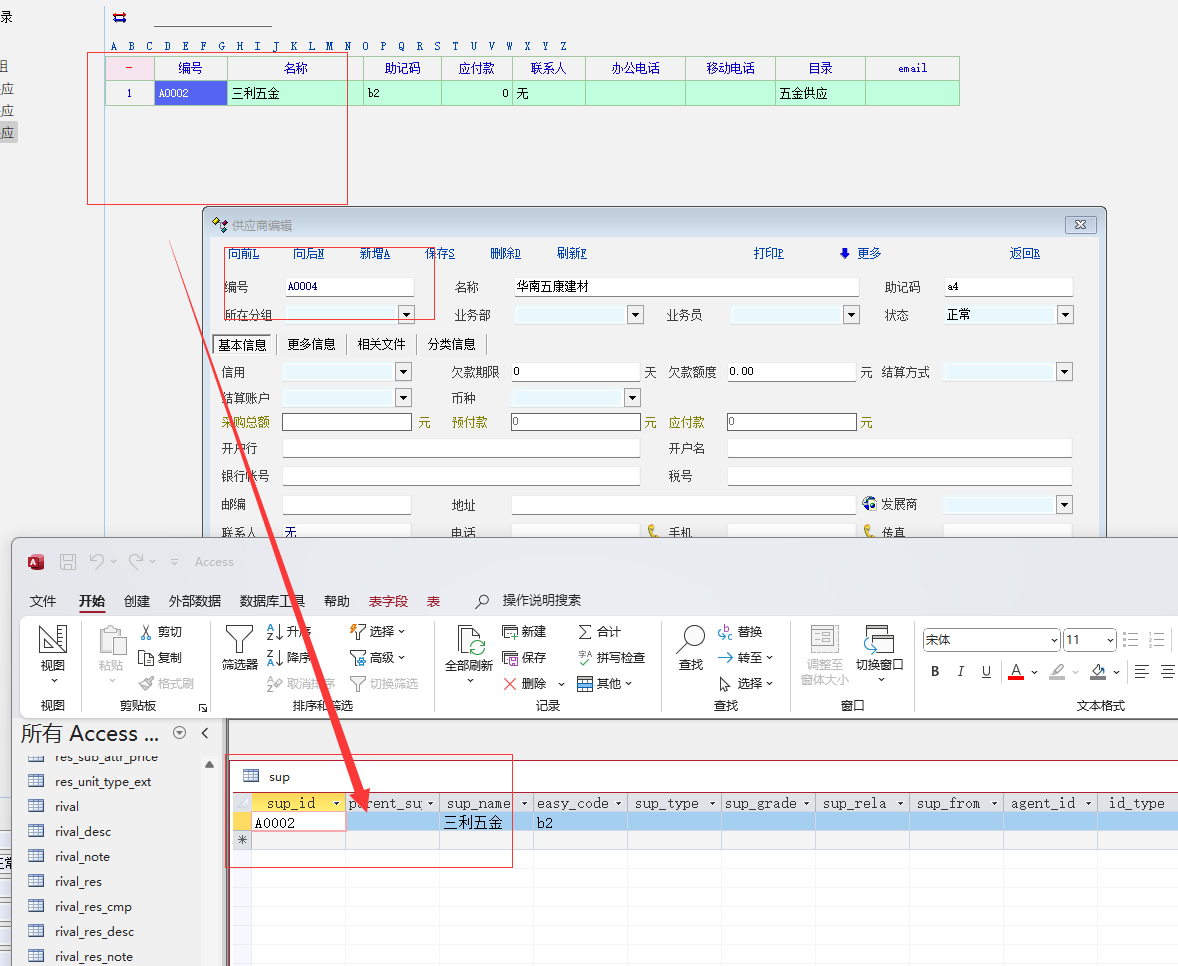
Task: Click the Refresh All icon
Action: coord(469,640)
